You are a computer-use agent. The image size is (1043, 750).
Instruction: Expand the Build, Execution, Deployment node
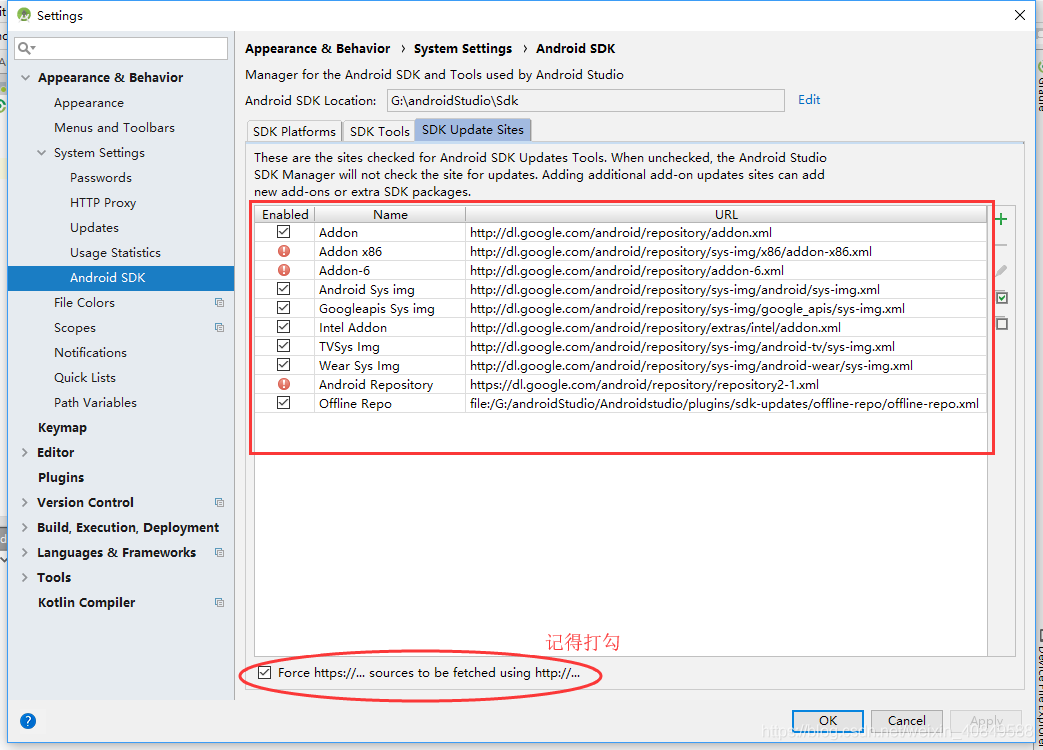pos(25,528)
